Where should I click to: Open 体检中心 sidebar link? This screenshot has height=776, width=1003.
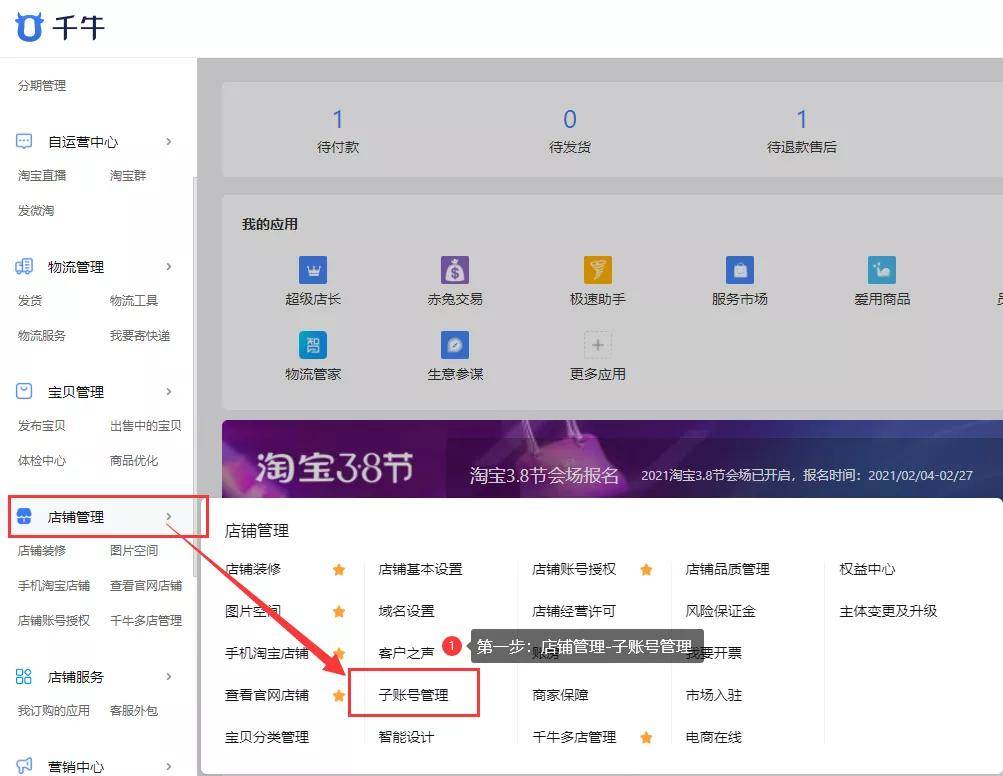42,461
